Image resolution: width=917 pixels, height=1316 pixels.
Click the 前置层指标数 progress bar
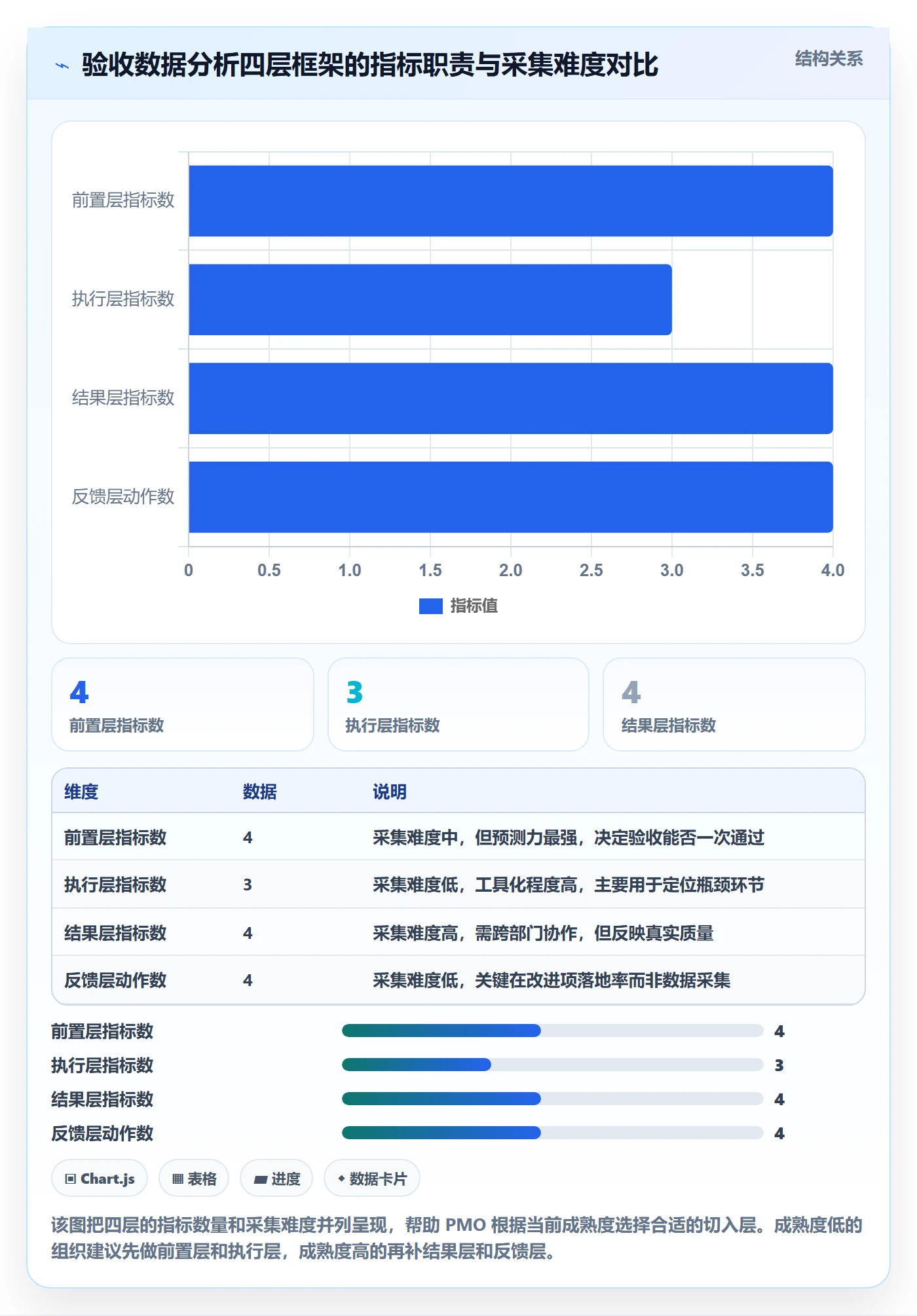coord(552,1031)
